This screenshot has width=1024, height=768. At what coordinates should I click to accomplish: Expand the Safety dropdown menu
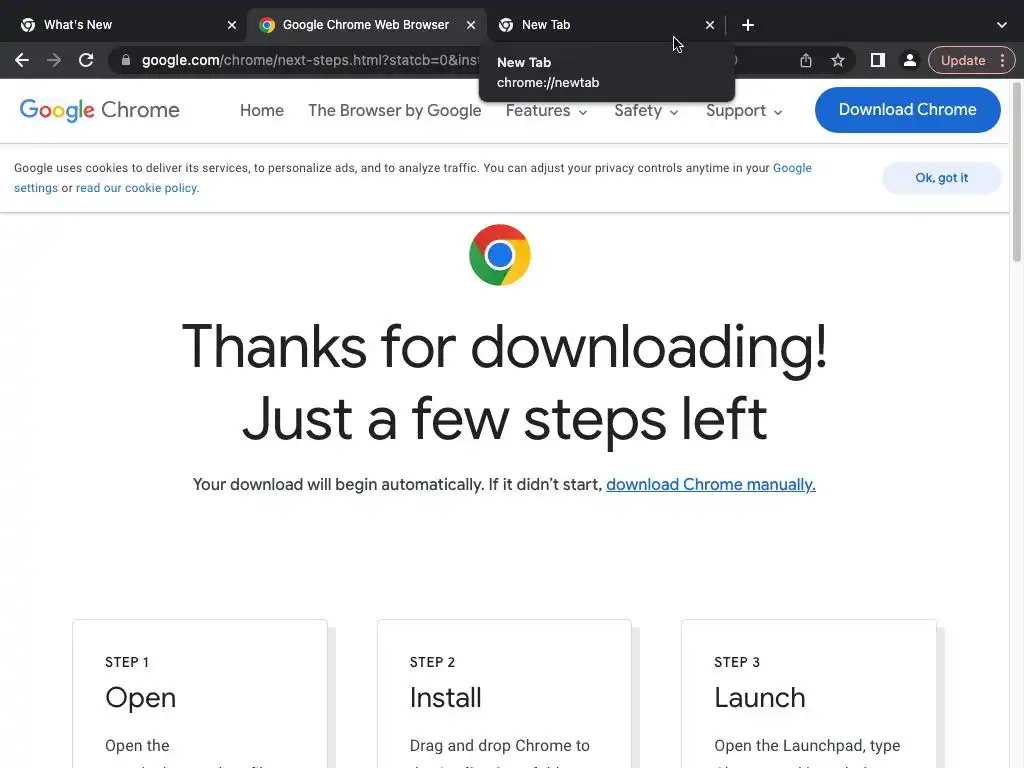(647, 110)
